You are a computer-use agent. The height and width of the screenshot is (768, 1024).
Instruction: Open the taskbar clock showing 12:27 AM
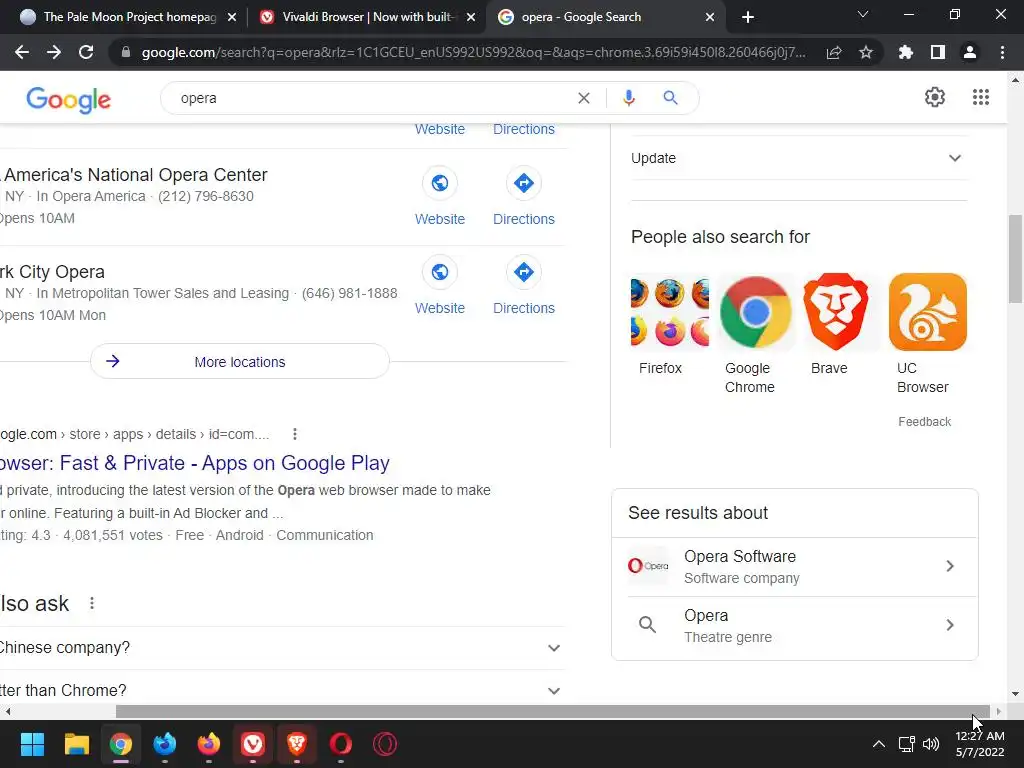(x=980, y=744)
